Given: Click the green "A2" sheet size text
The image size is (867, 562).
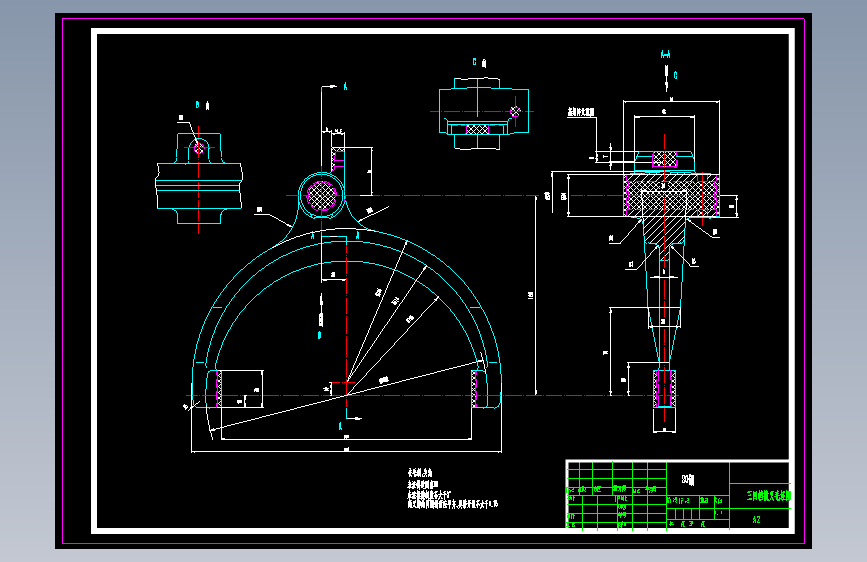Looking at the screenshot, I should click(x=756, y=519).
